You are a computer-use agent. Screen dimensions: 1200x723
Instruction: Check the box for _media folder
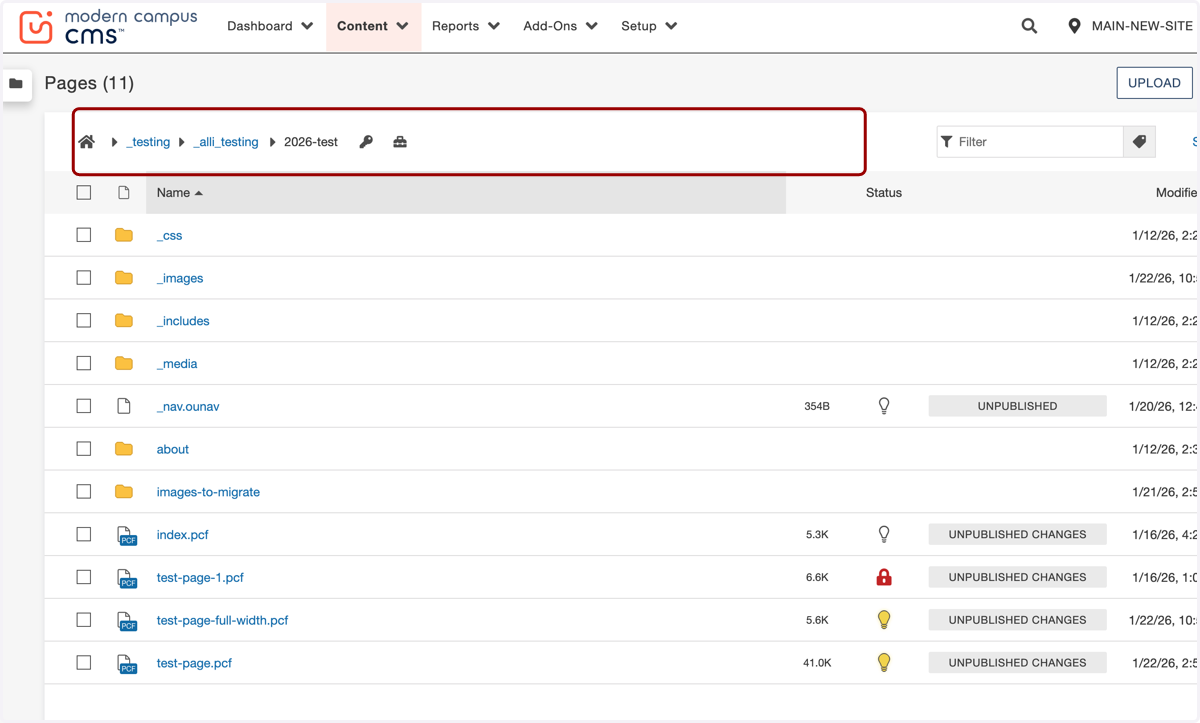click(x=84, y=363)
